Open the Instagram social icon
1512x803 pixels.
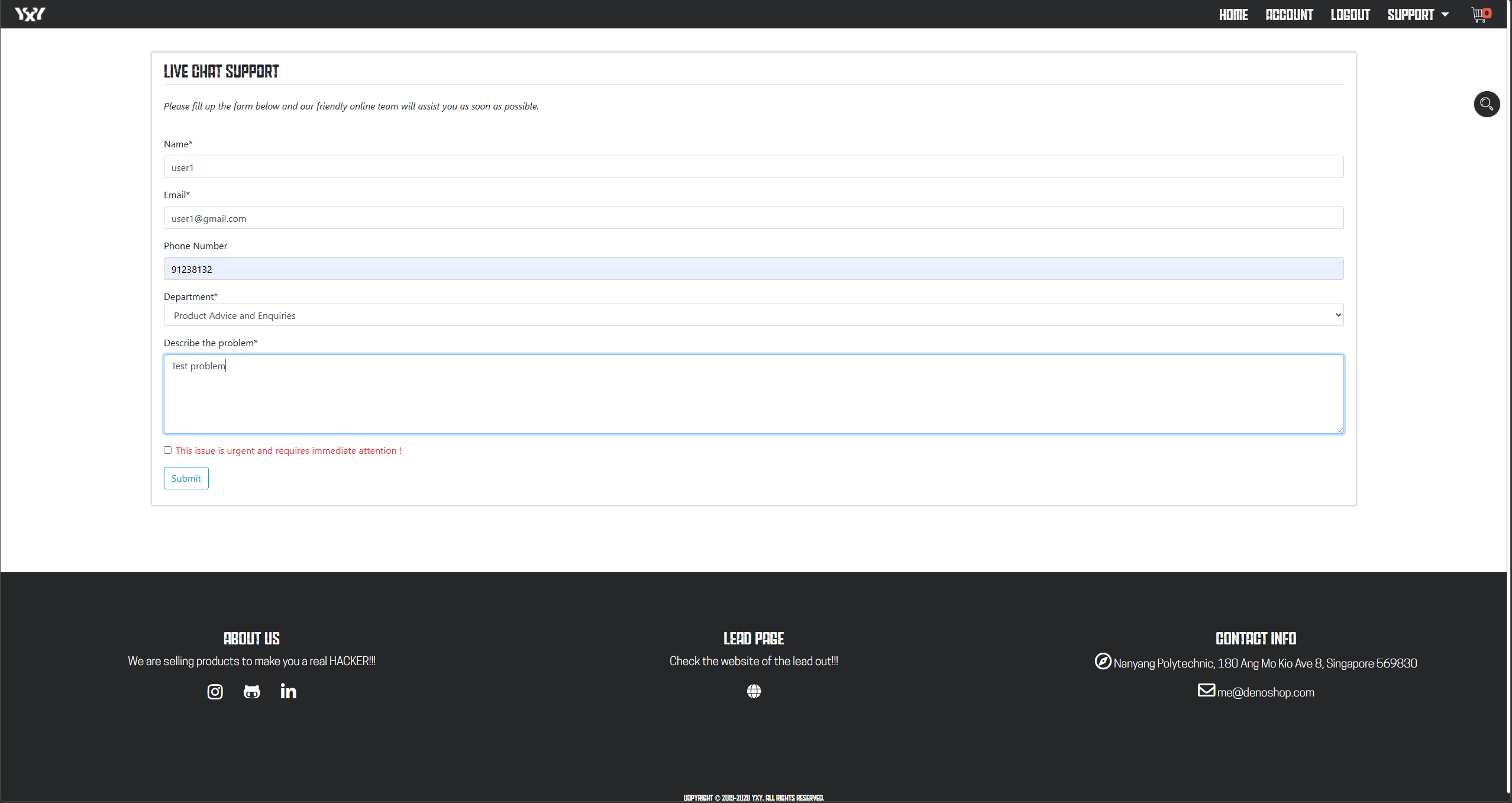coord(214,691)
